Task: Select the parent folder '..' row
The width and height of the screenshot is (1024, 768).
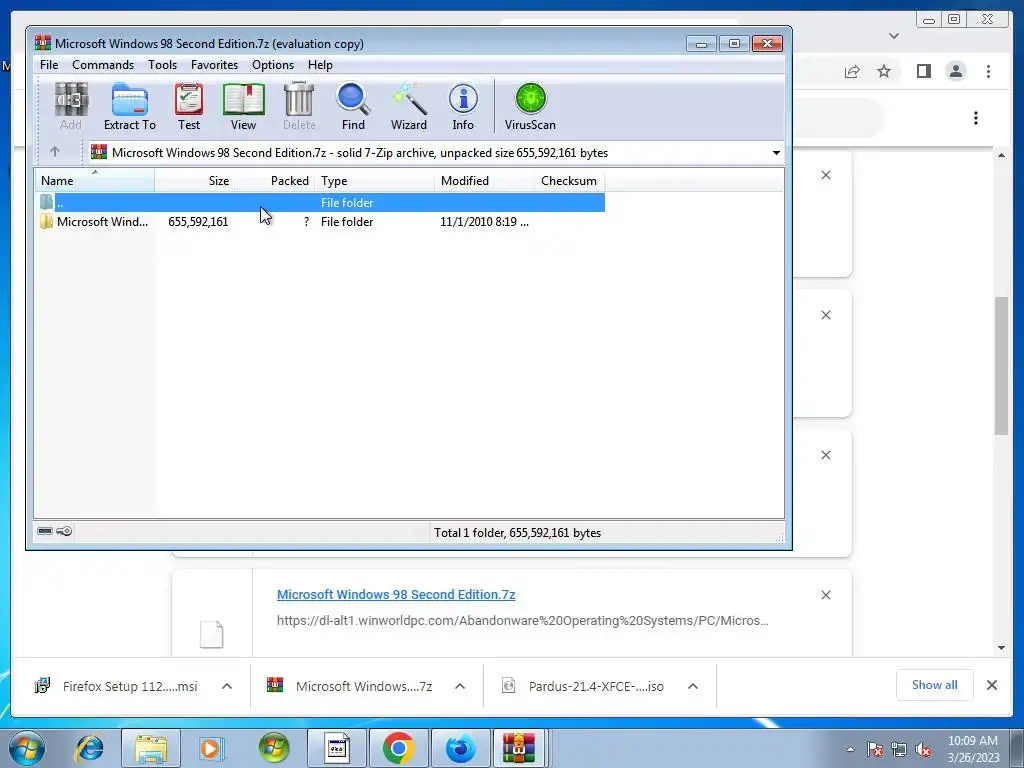Action: [320, 202]
